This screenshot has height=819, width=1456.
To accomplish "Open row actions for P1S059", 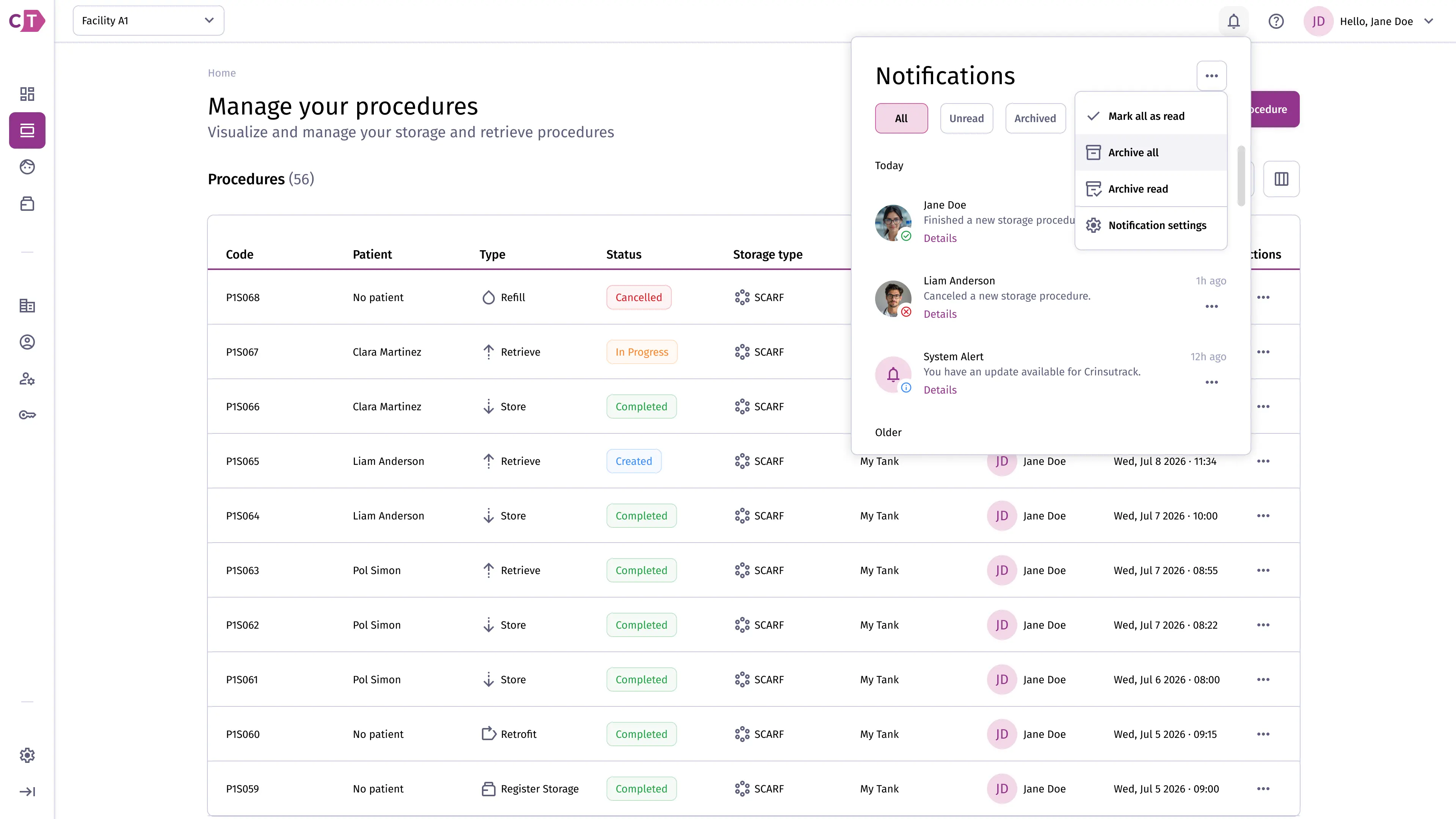I will pyautogui.click(x=1263, y=789).
